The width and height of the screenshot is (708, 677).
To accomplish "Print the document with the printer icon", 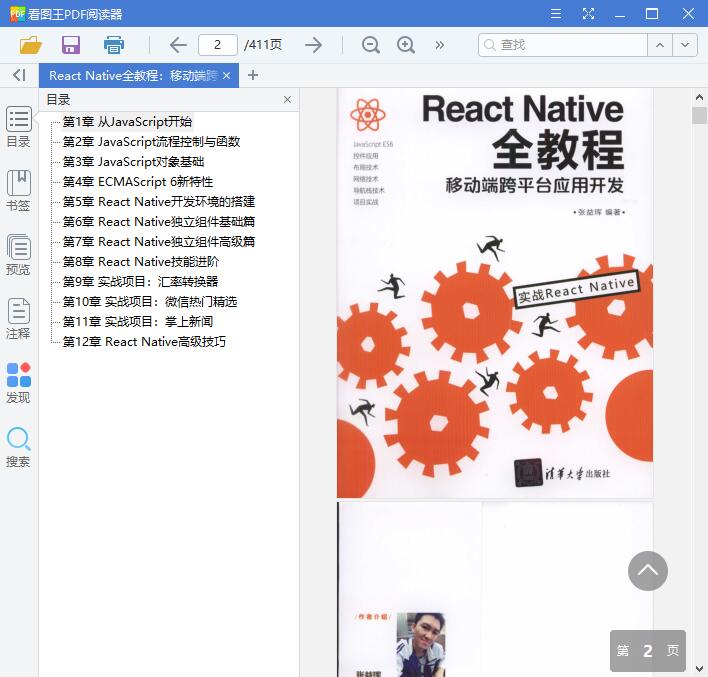I will (x=113, y=45).
